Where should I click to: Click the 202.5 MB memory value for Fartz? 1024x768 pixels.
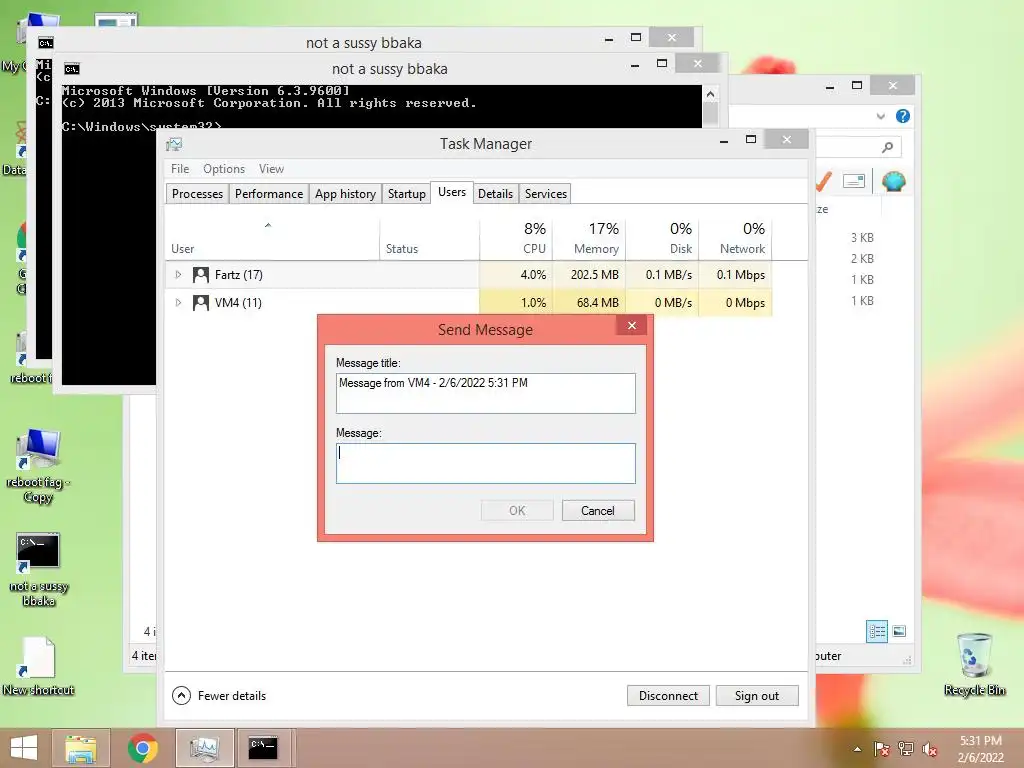[594, 275]
